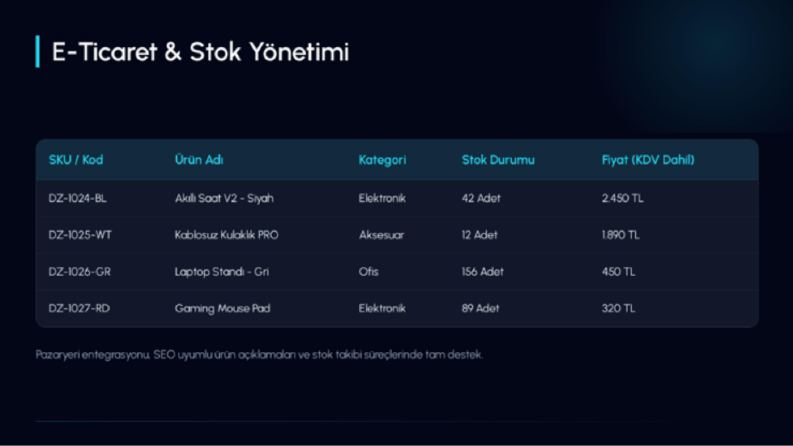Click price 320 TL
The image size is (793, 446).
click(618, 308)
